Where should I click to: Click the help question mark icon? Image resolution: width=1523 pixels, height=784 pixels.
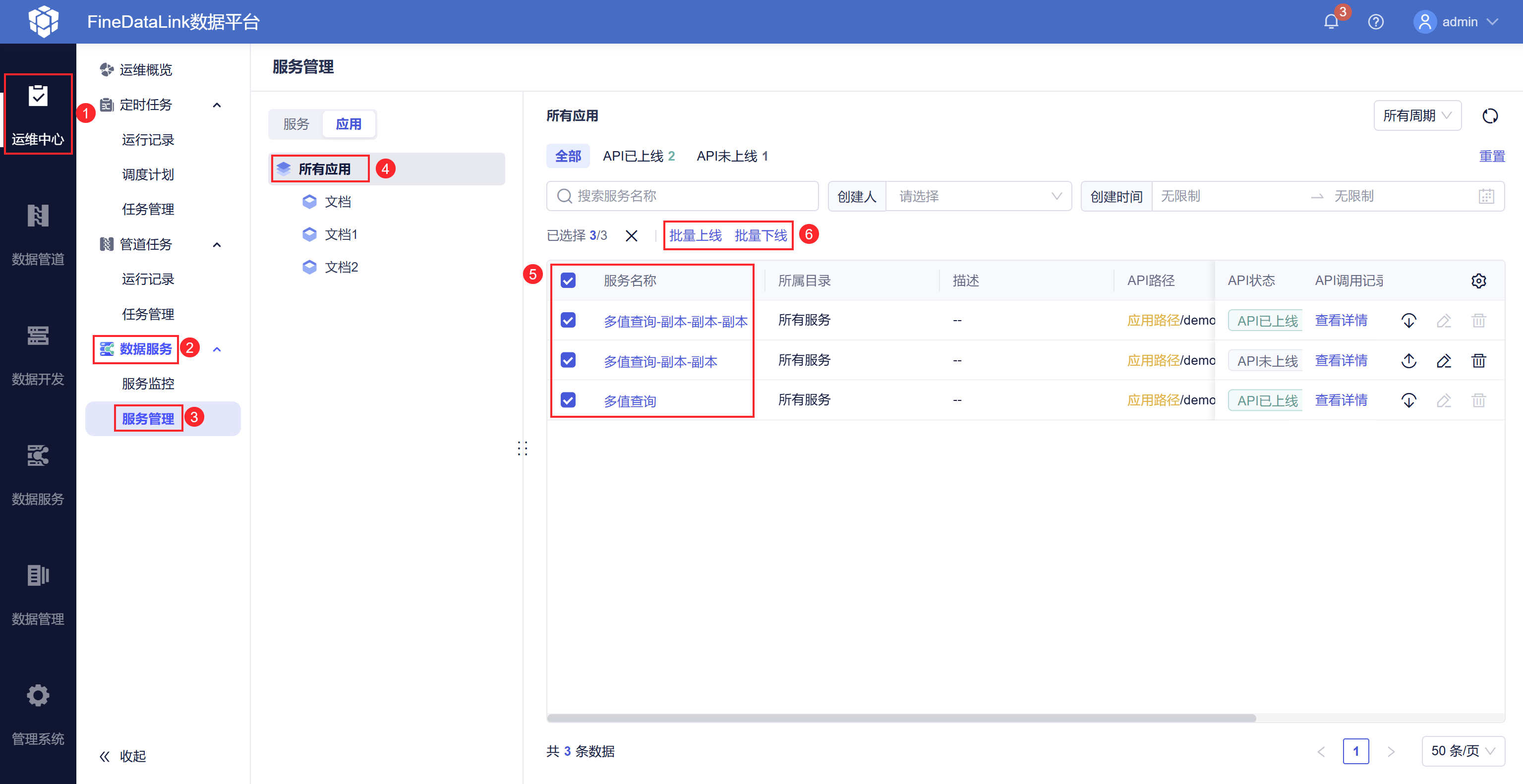point(1375,22)
